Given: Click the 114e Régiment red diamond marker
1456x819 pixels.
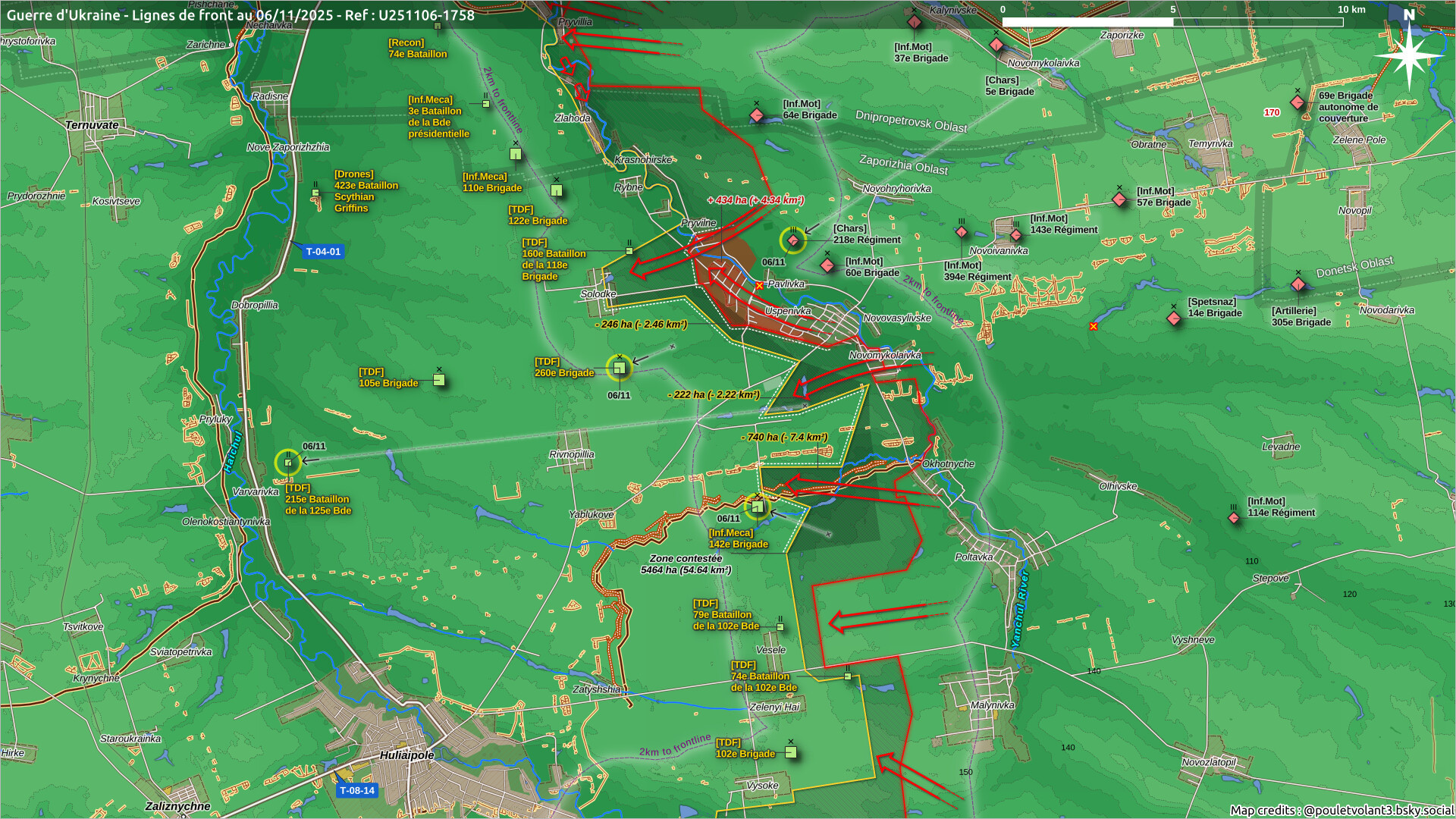Looking at the screenshot, I should tap(1234, 518).
